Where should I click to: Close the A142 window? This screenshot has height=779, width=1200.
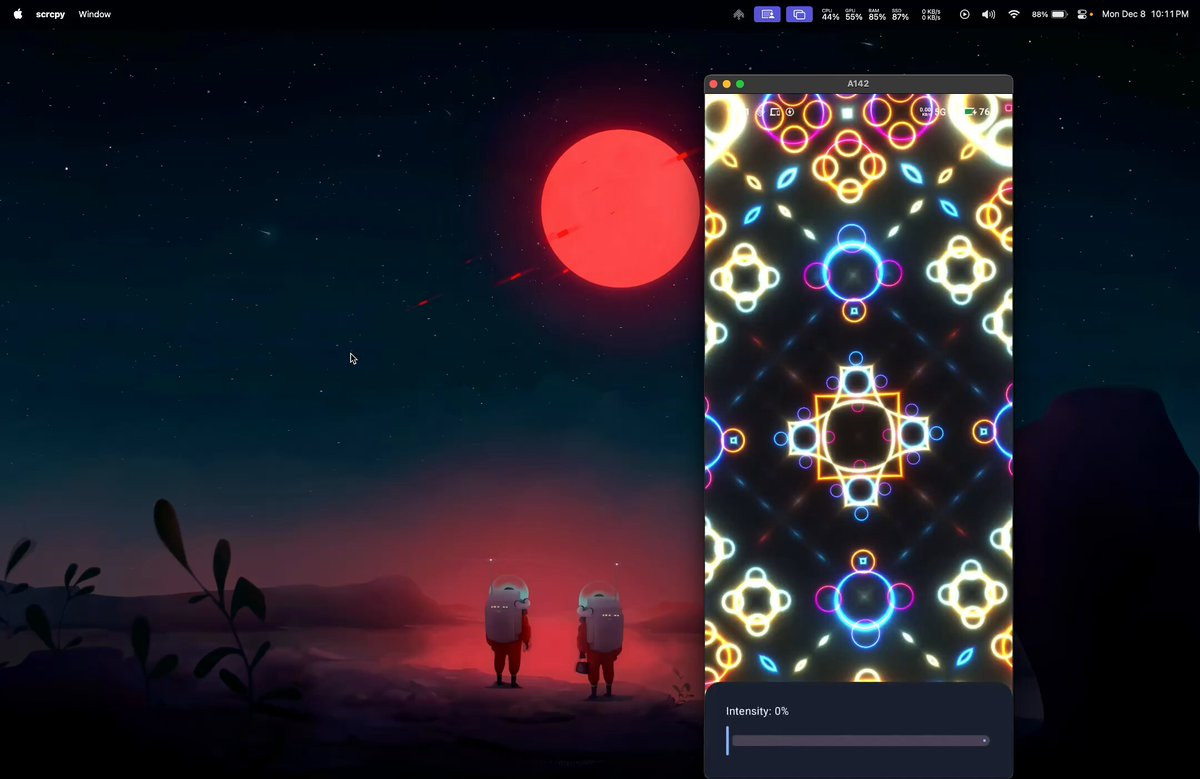[713, 84]
